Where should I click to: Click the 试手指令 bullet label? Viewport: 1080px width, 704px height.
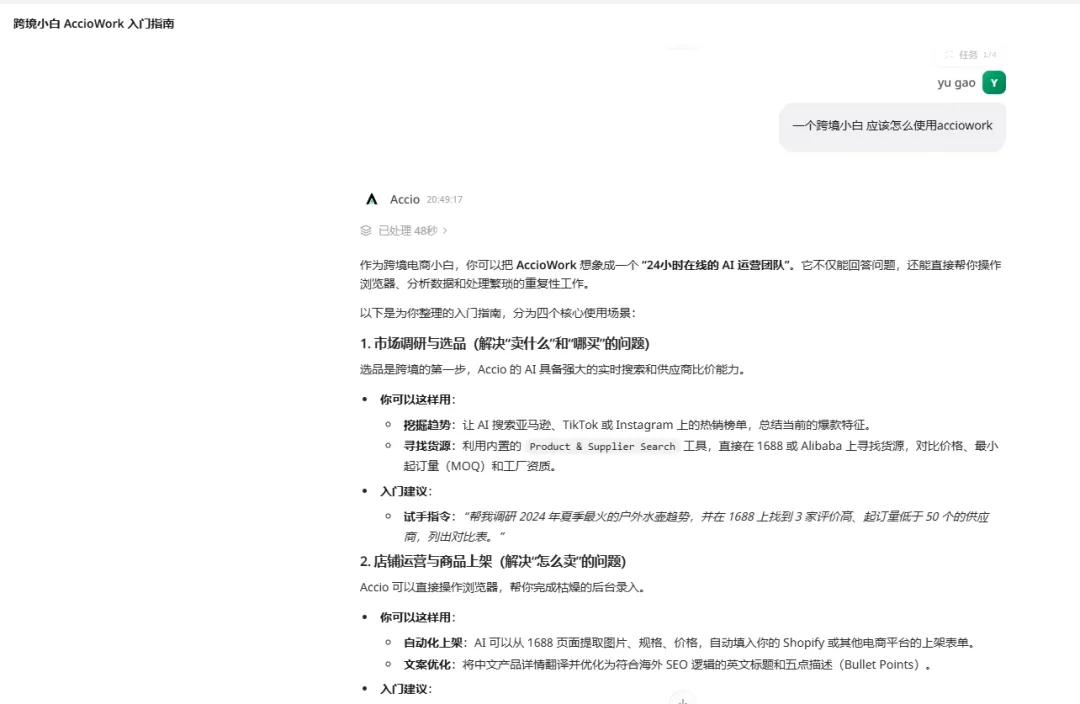click(x=427, y=517)
